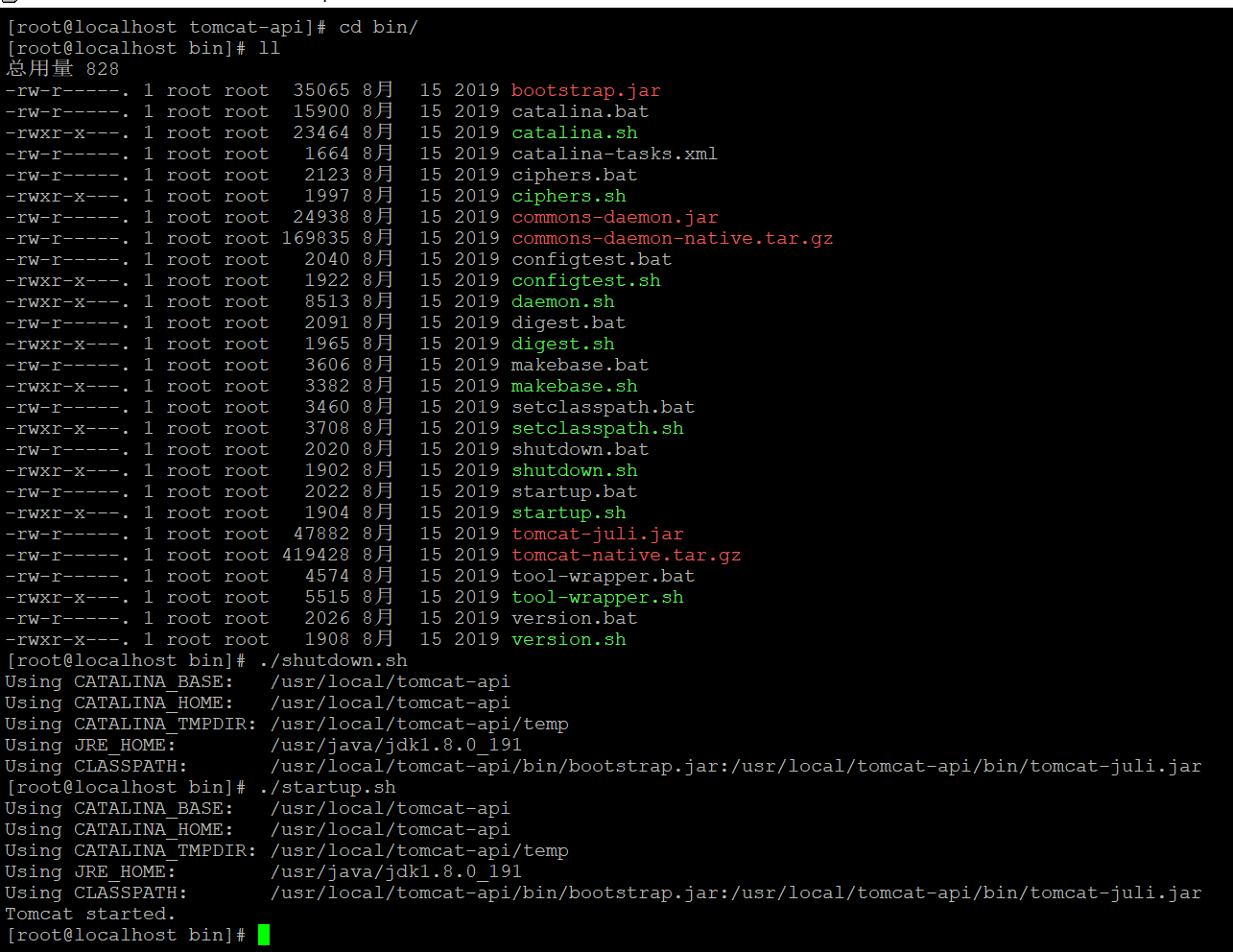The width and height of the screenshot is (1233, 952).
Task: Click the 'll' command on second line
Action: (x=270, y=48)
